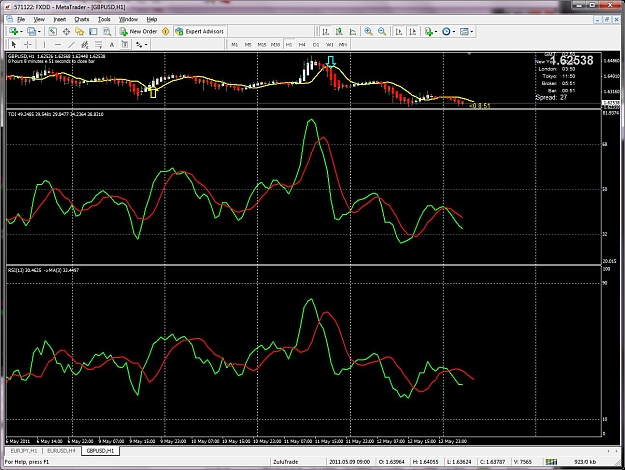Image resolution: width=625 pixels, height=470 pixels.
Task: Open the File menu
Action: click(21, 19)
